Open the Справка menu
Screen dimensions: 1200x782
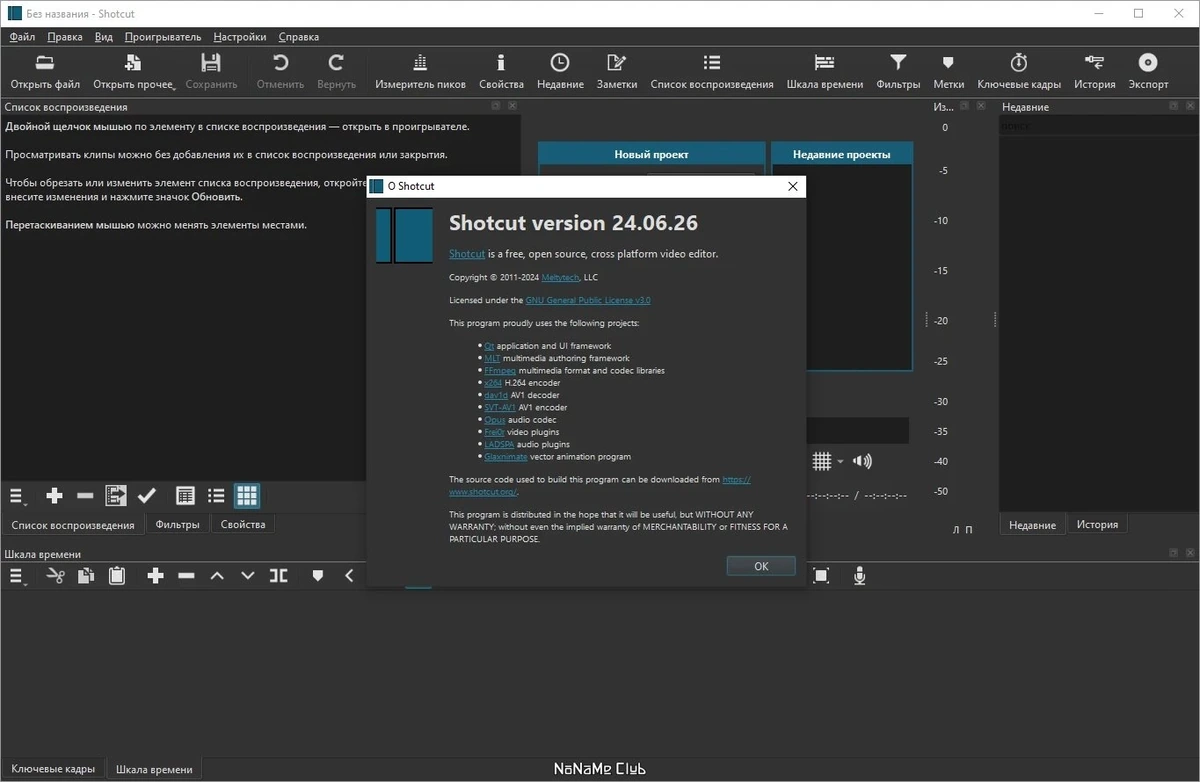click(x=298, y=37)
